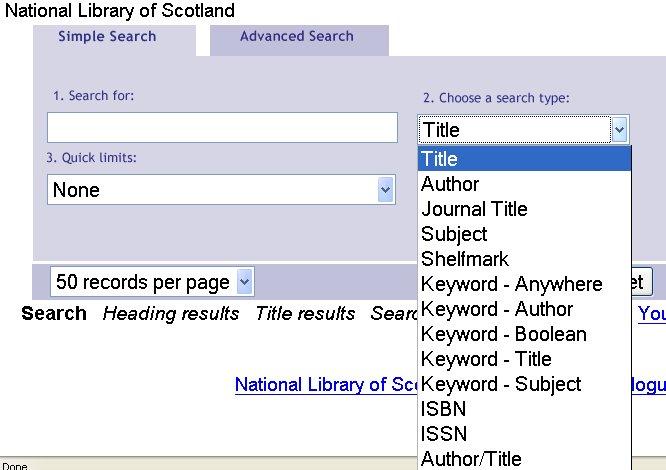
Task: Select Keyword - Title option
Action: [x=524, y=359]
